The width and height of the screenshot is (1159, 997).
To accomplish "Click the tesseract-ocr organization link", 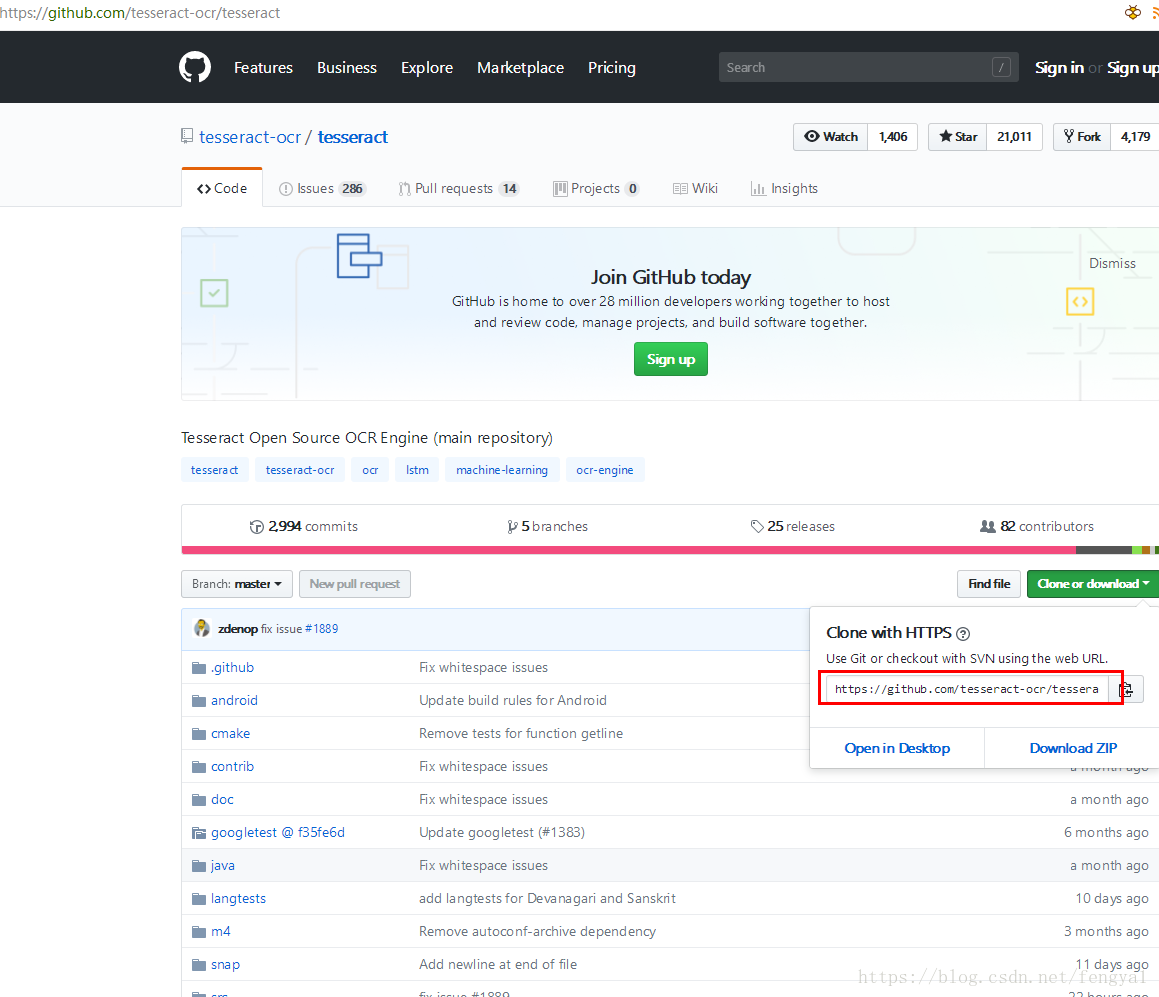I will [250, 137].
